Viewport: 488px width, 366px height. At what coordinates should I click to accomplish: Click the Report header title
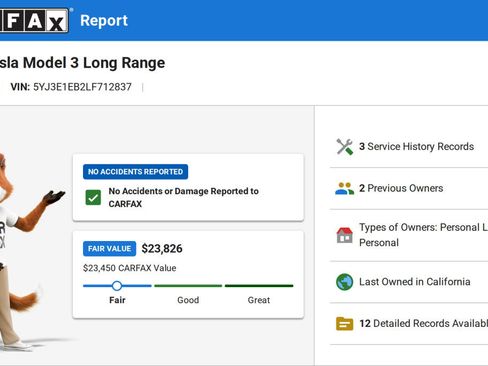click(104, 21)
